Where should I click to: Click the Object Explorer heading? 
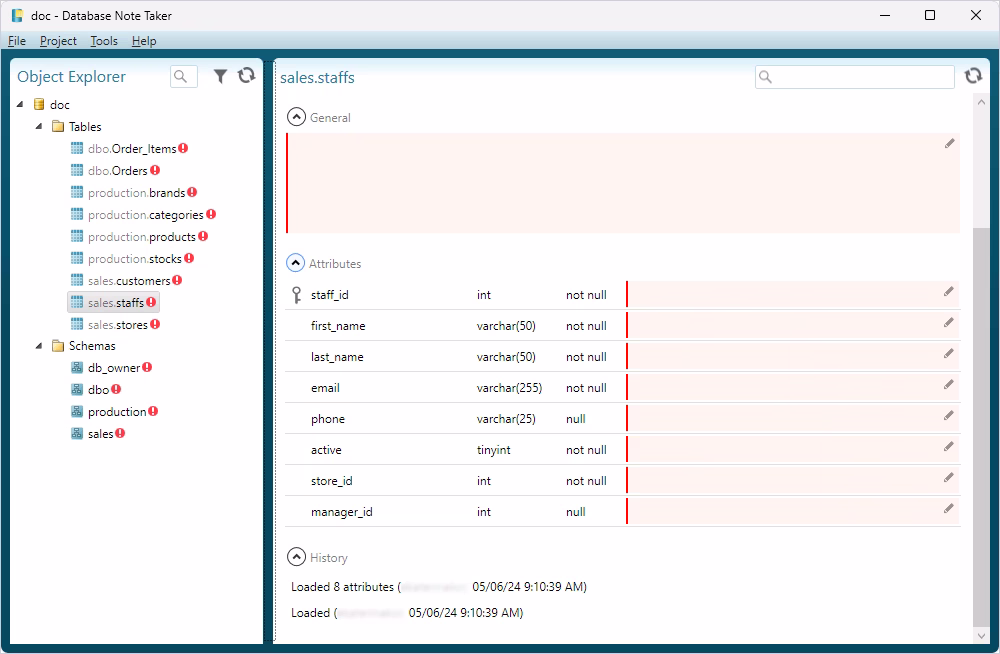71,77
